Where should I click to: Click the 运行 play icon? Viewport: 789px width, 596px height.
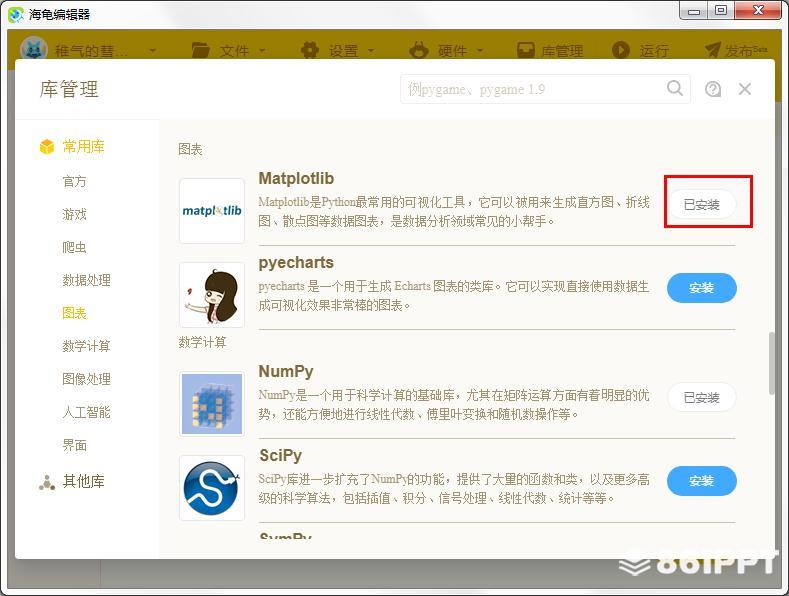(620, 50)
